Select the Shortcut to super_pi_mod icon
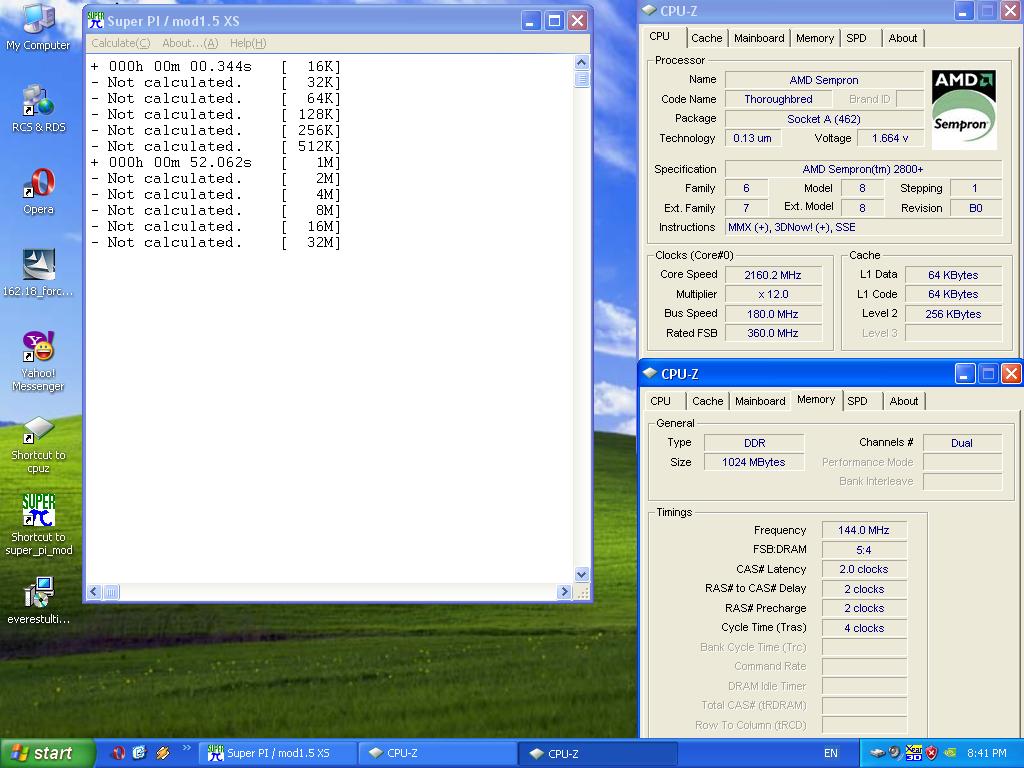 click(x=38, y=525)
